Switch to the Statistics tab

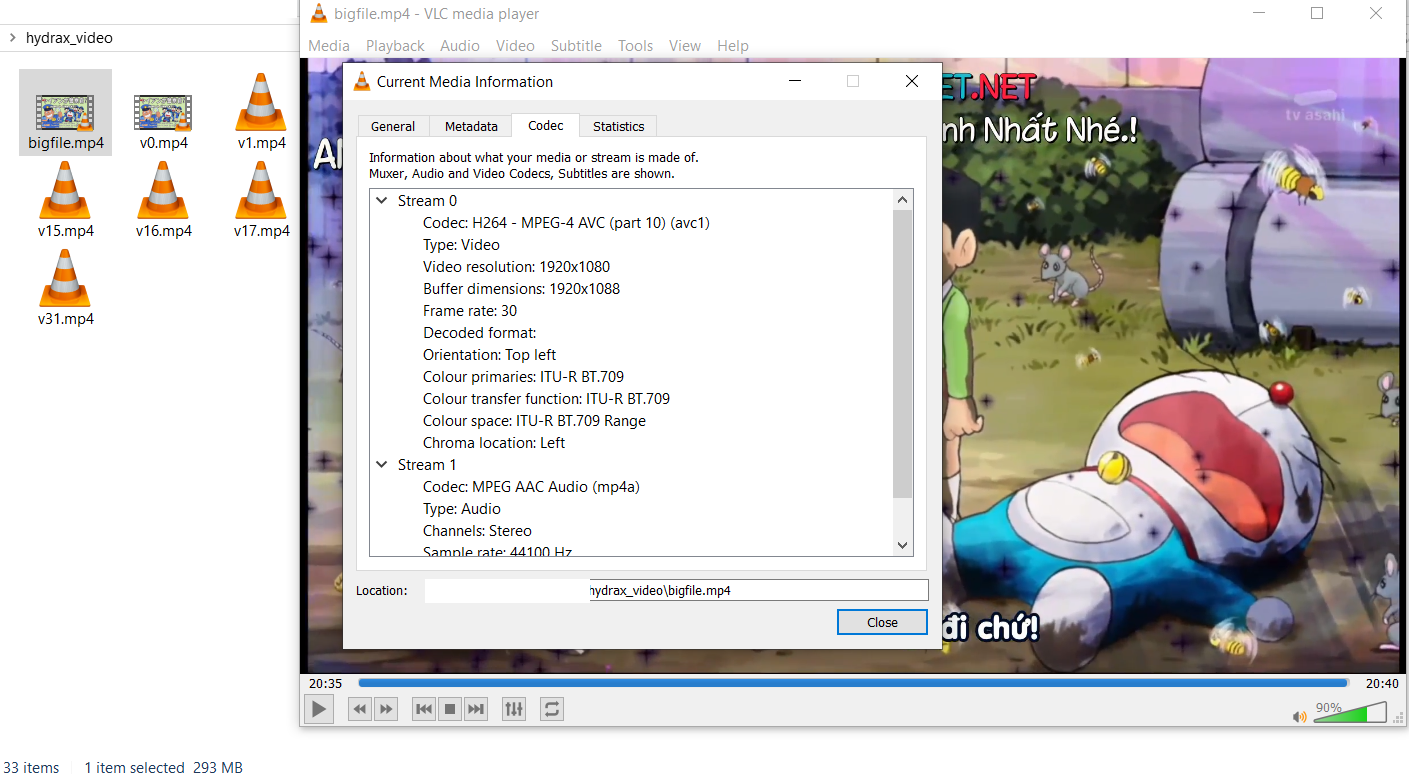(x=618, y=126)
